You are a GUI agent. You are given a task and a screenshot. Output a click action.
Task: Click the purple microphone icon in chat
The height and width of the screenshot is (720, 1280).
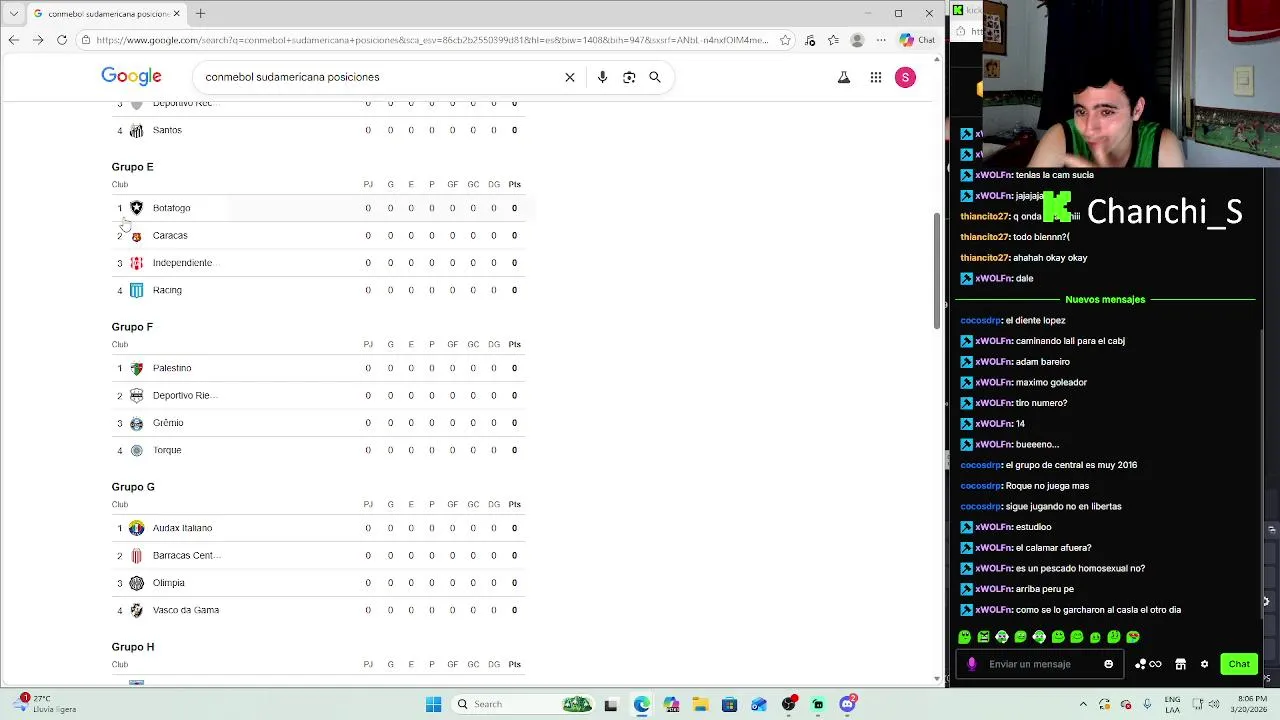pos(972,664)
